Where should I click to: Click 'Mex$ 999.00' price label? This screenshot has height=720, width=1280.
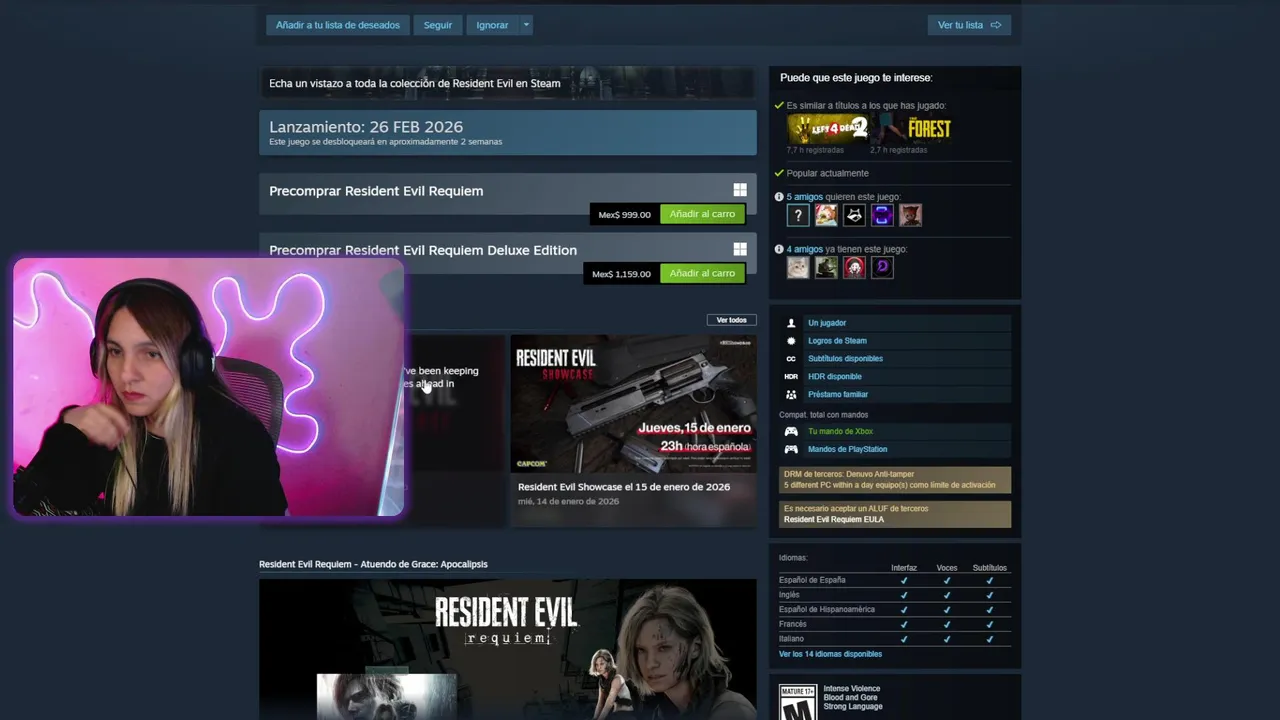coord(624,214)
